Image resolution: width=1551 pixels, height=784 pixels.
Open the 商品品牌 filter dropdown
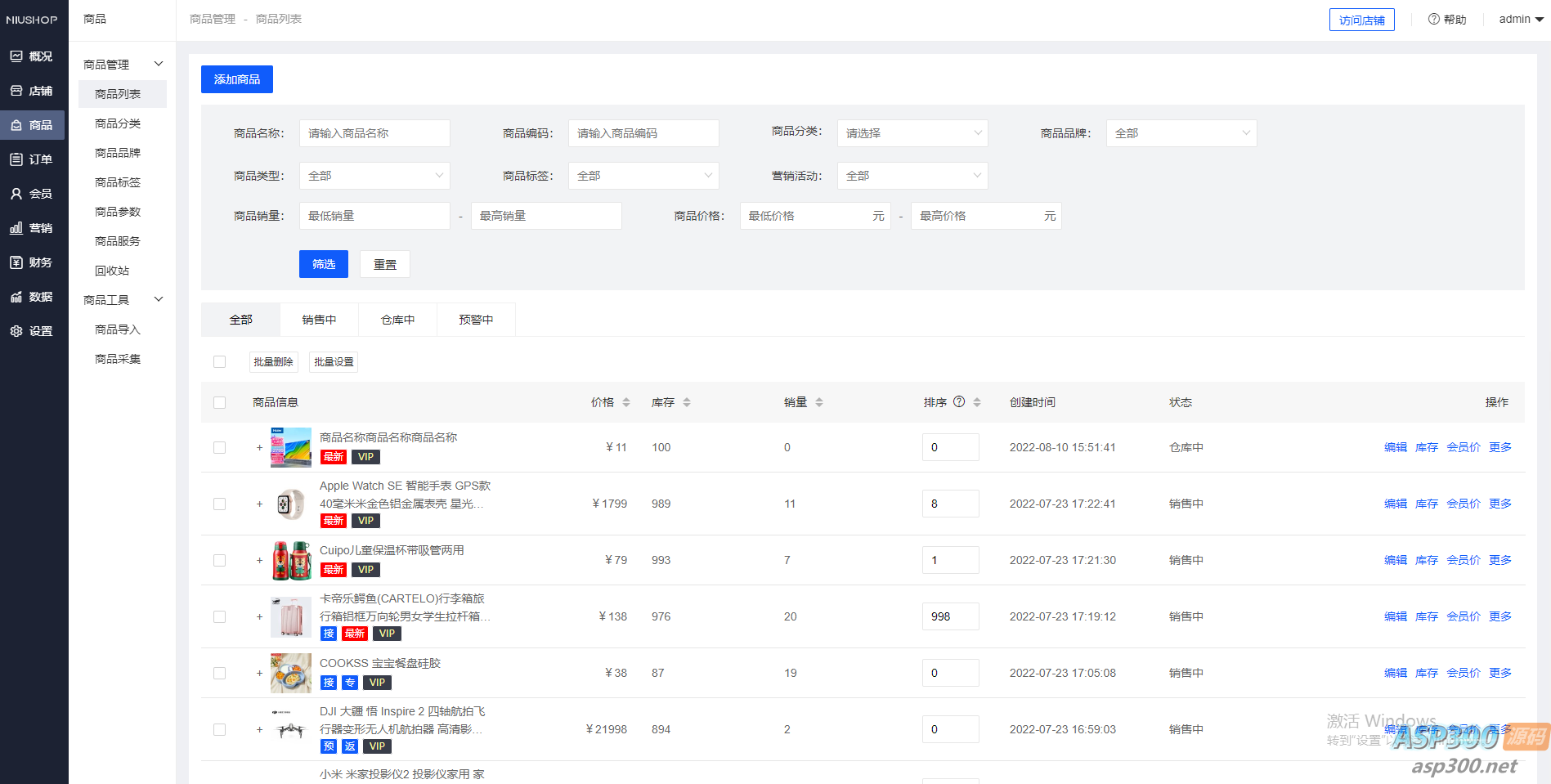1181,132
